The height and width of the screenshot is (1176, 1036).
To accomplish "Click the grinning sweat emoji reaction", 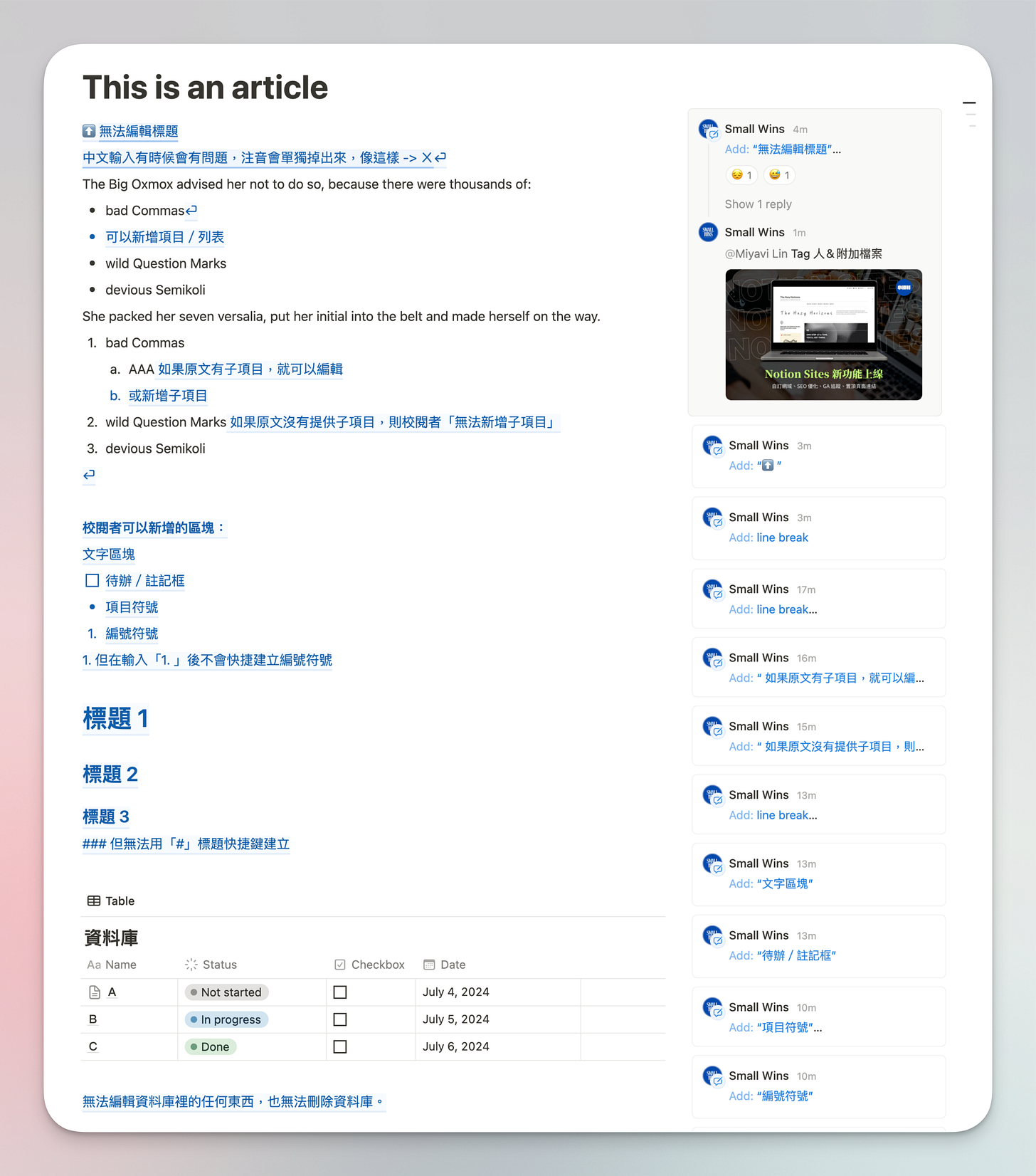I will (780, 175).
